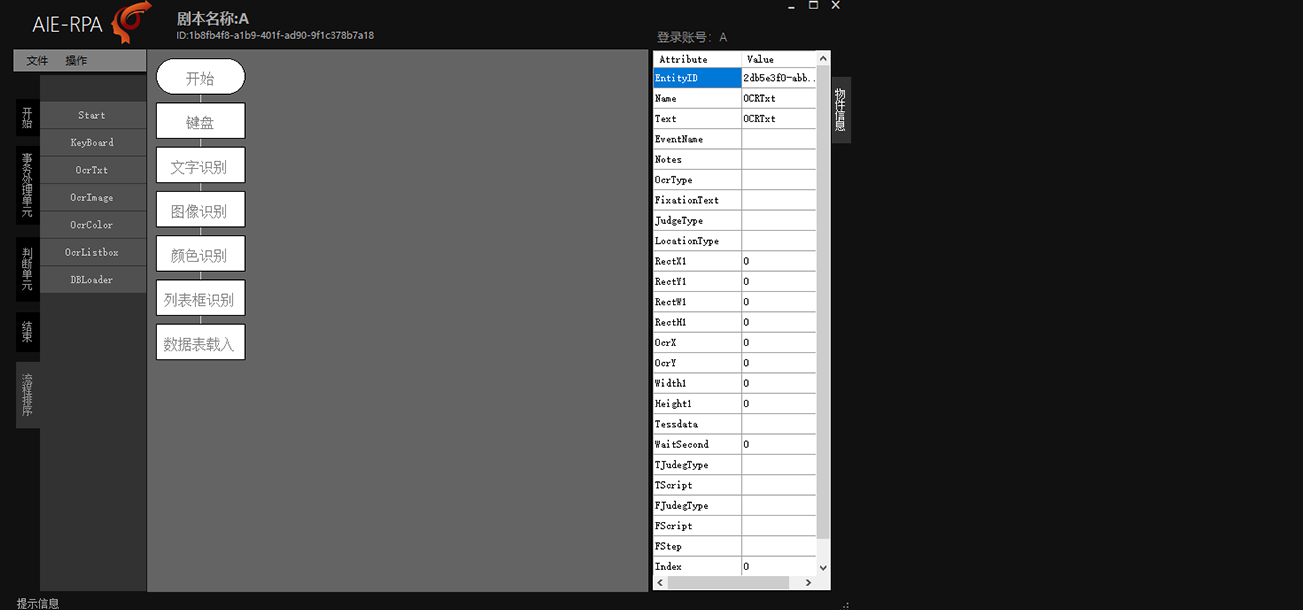This screenshot has height=610, width=1303.
Task: Click right arrow of horizontal scrollbar
Action: 810,582
